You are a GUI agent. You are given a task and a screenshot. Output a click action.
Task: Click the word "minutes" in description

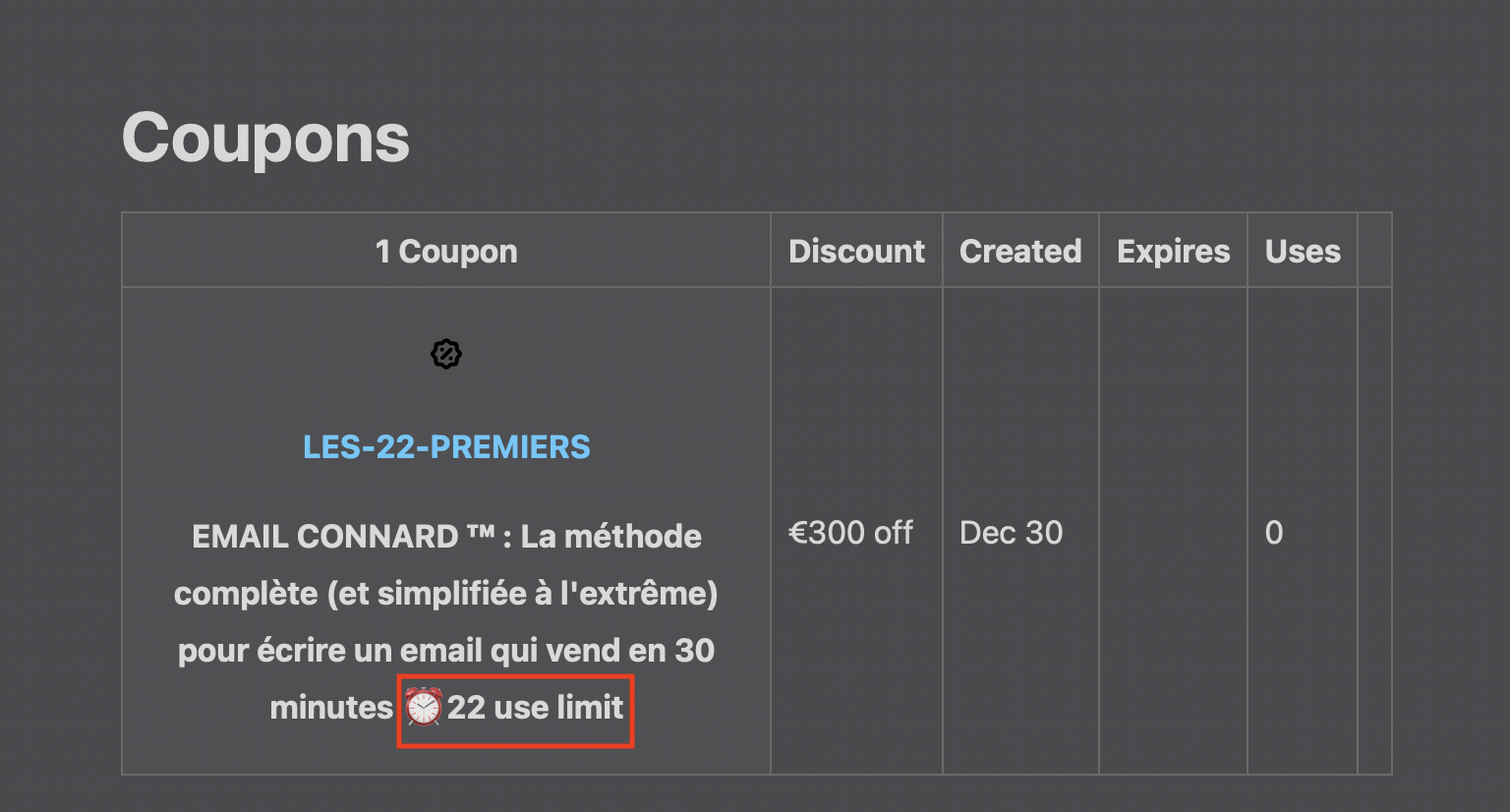331,708
